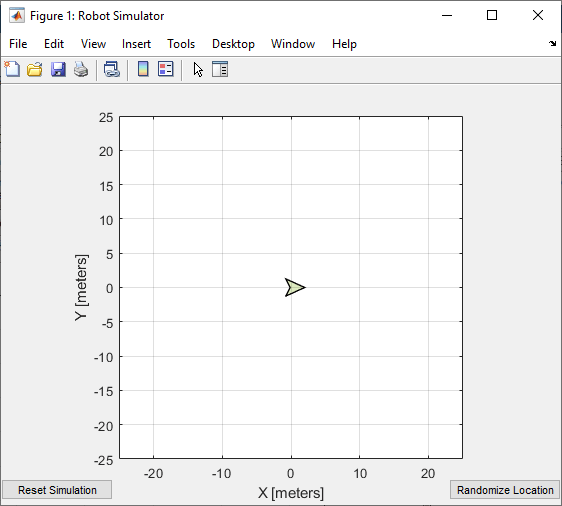Viewport: 562px width, 506px height.
Task: Open the Help menu
Action: (344, 44)
